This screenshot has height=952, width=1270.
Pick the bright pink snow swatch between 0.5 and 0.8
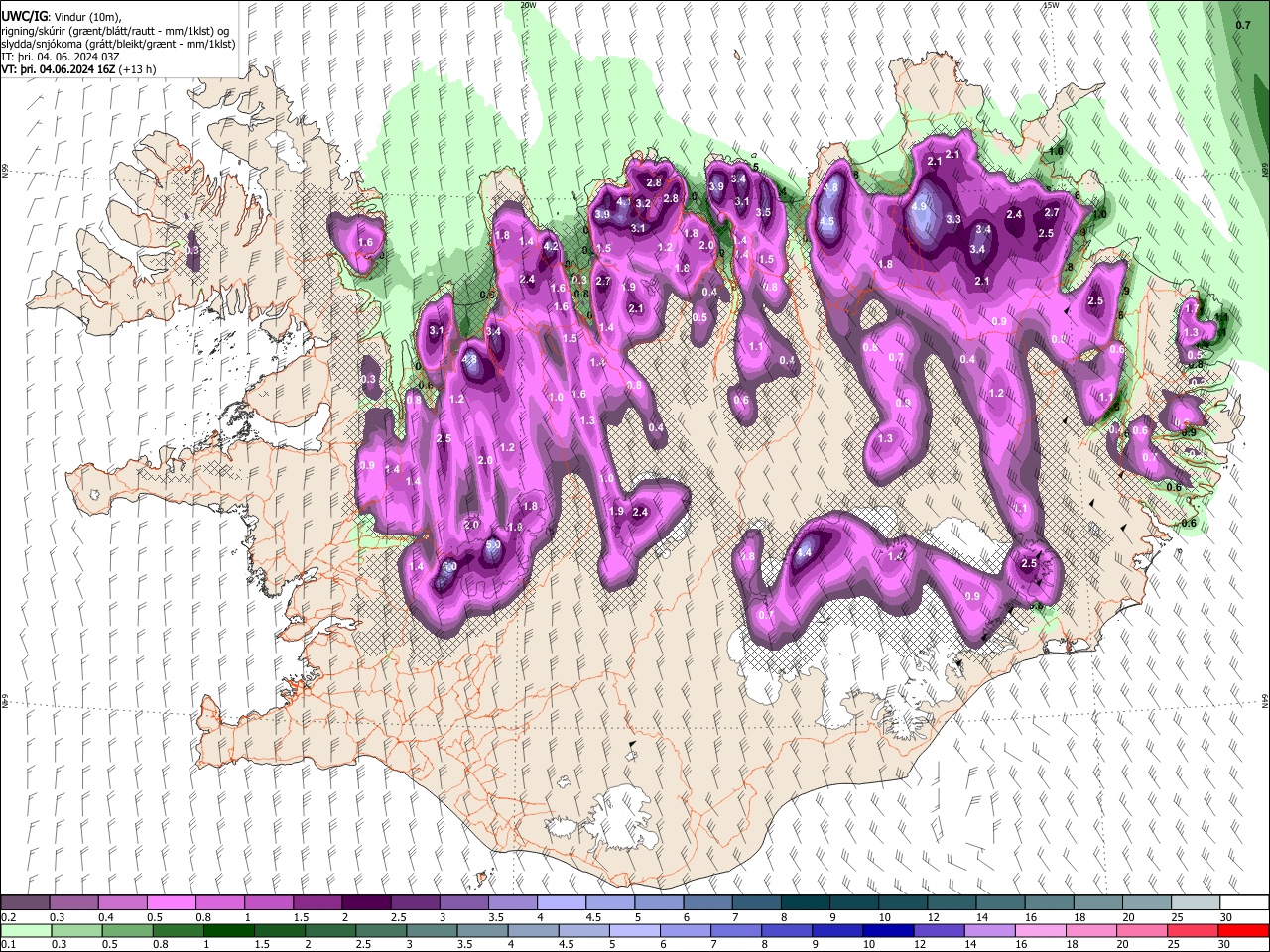172,902
